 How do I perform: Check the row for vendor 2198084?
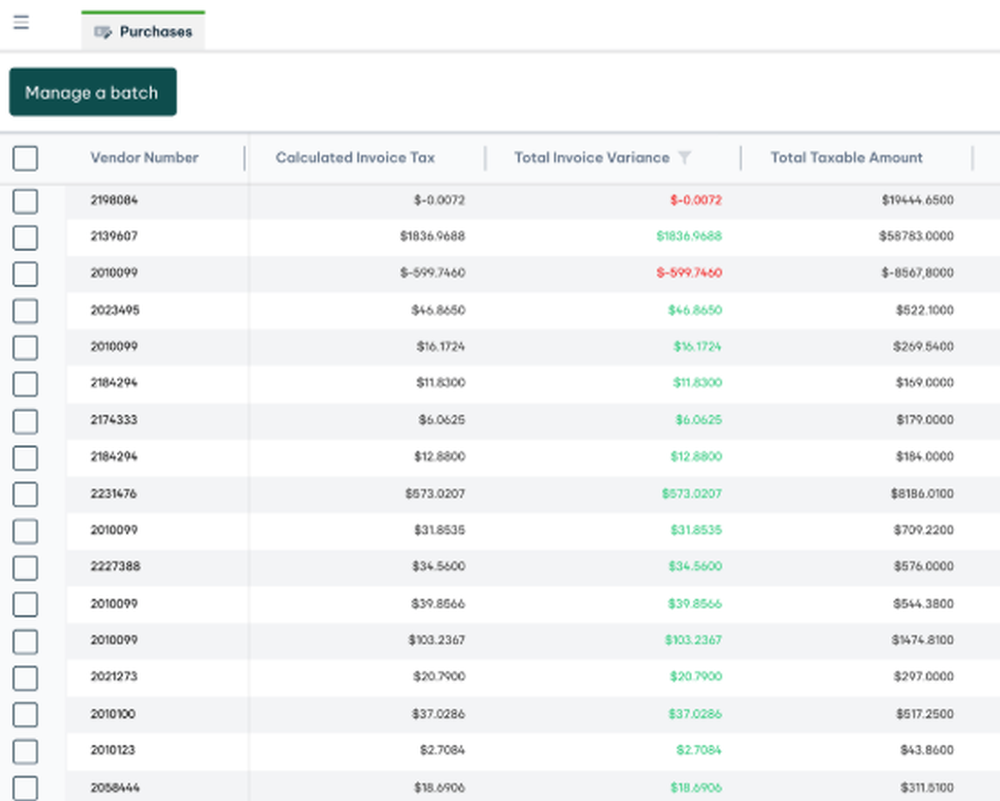(25, 201)
